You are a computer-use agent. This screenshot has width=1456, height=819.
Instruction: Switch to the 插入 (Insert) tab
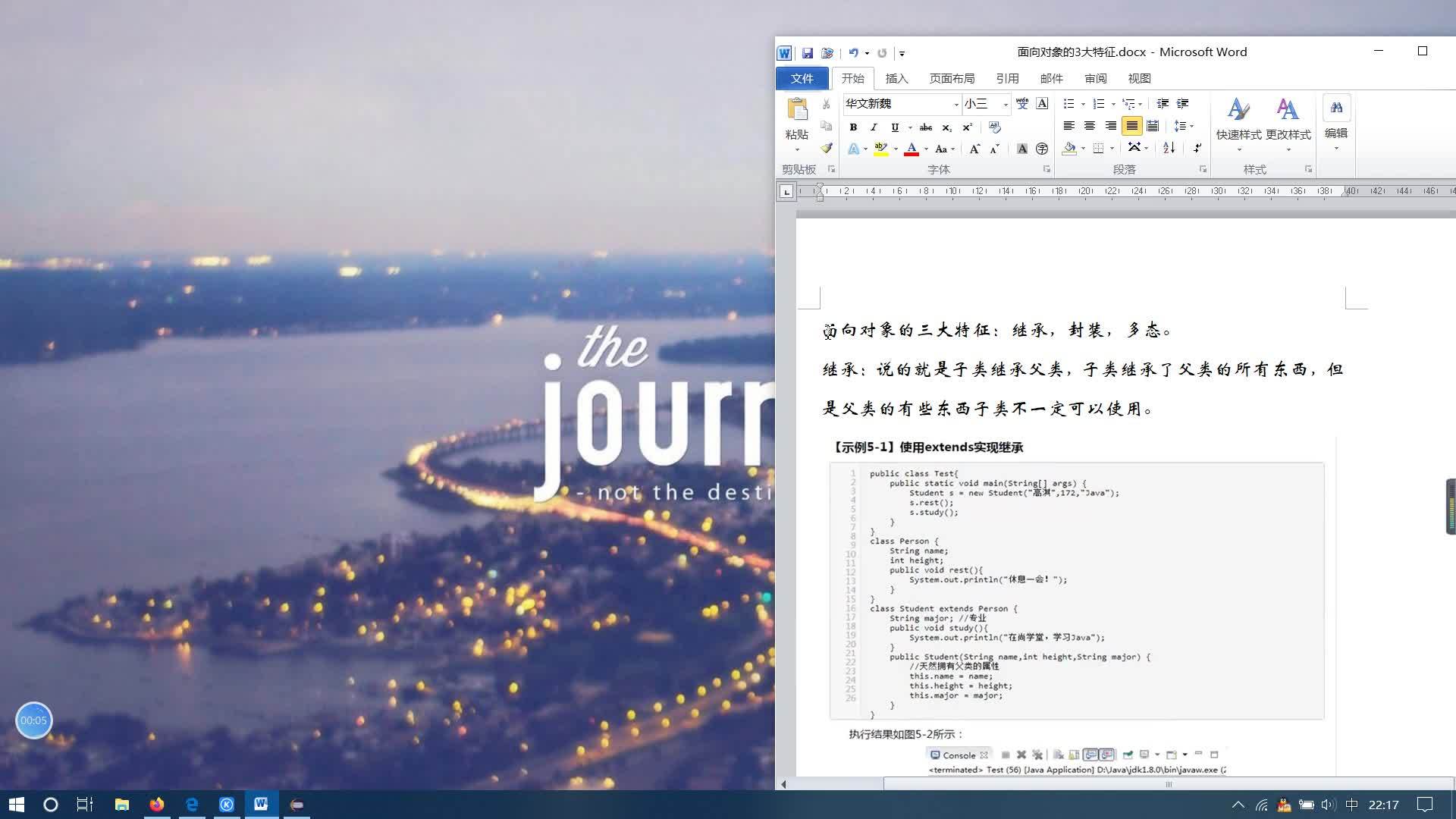(896, 78)
